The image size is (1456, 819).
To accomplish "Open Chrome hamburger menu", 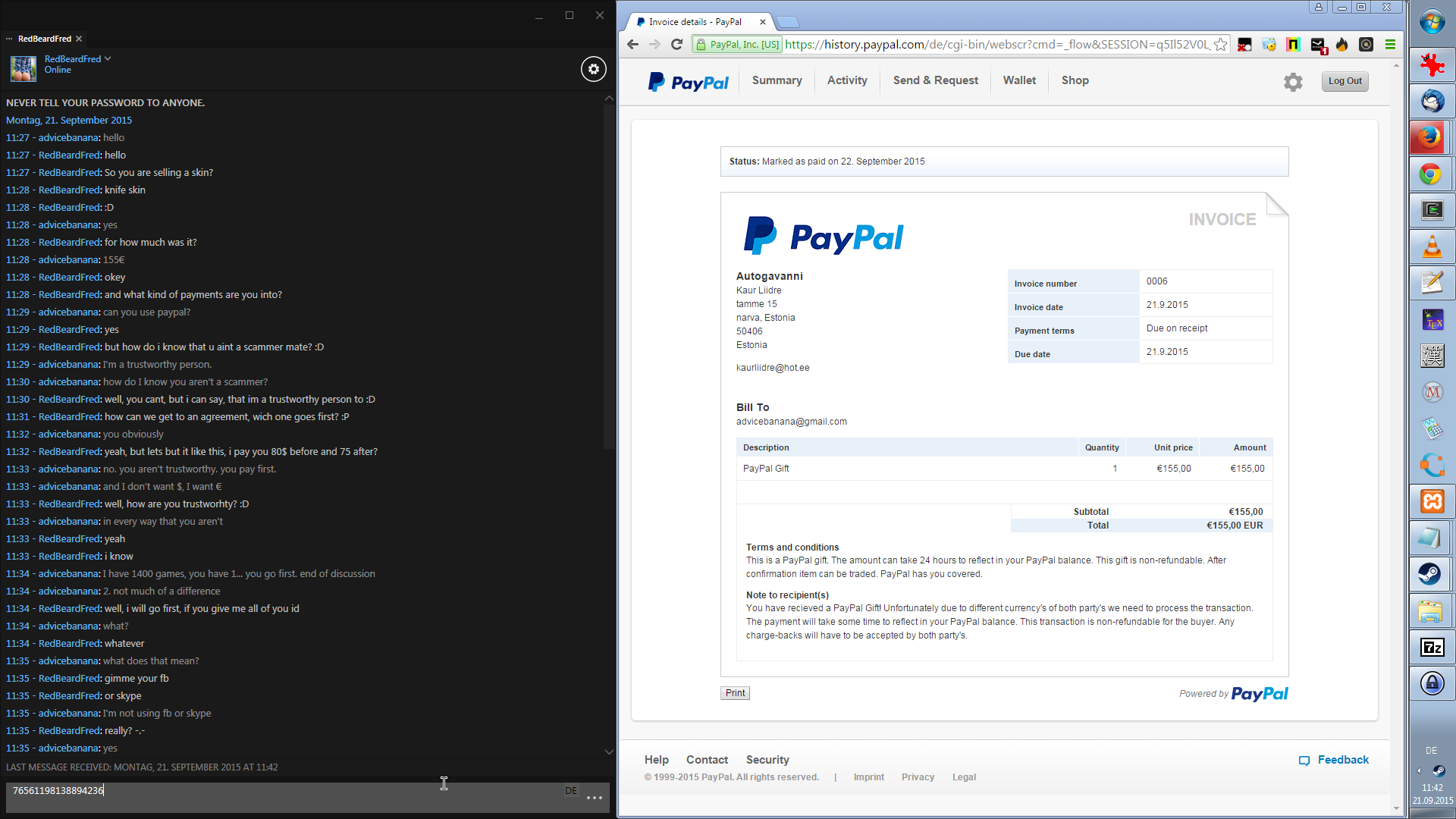I will 1390,45.
